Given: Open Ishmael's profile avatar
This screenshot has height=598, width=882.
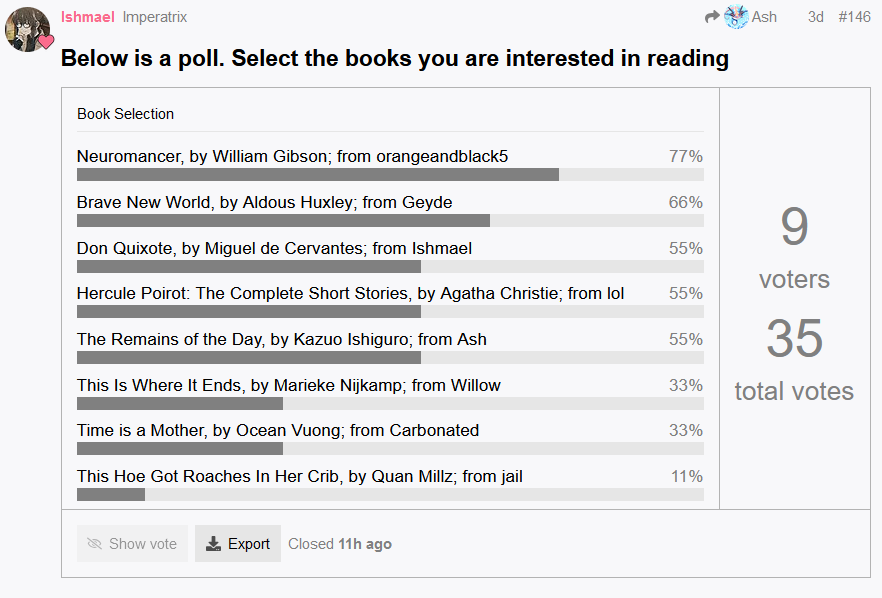Looking at the screenshot, I should click(27, 29).
